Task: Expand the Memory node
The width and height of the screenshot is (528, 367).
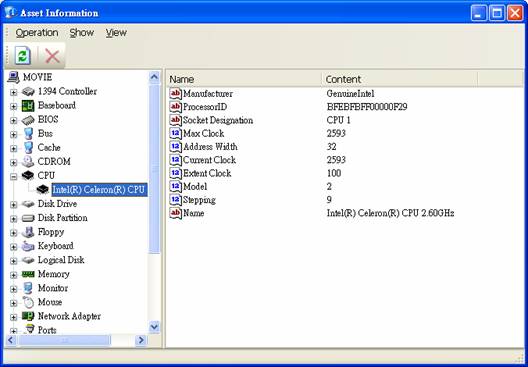Action: [x=13, y=275]
